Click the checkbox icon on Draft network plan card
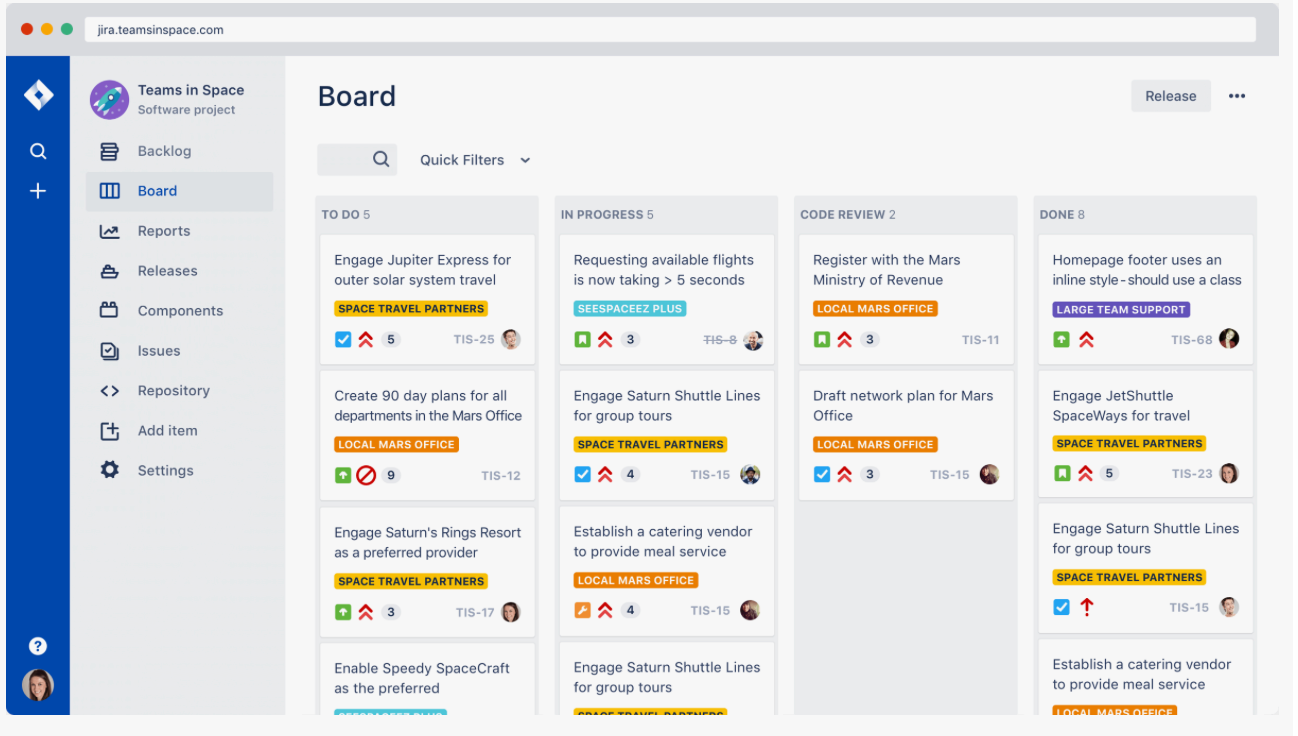Image resolution: width=1298 pixels, height=736 pixels. 822,475
